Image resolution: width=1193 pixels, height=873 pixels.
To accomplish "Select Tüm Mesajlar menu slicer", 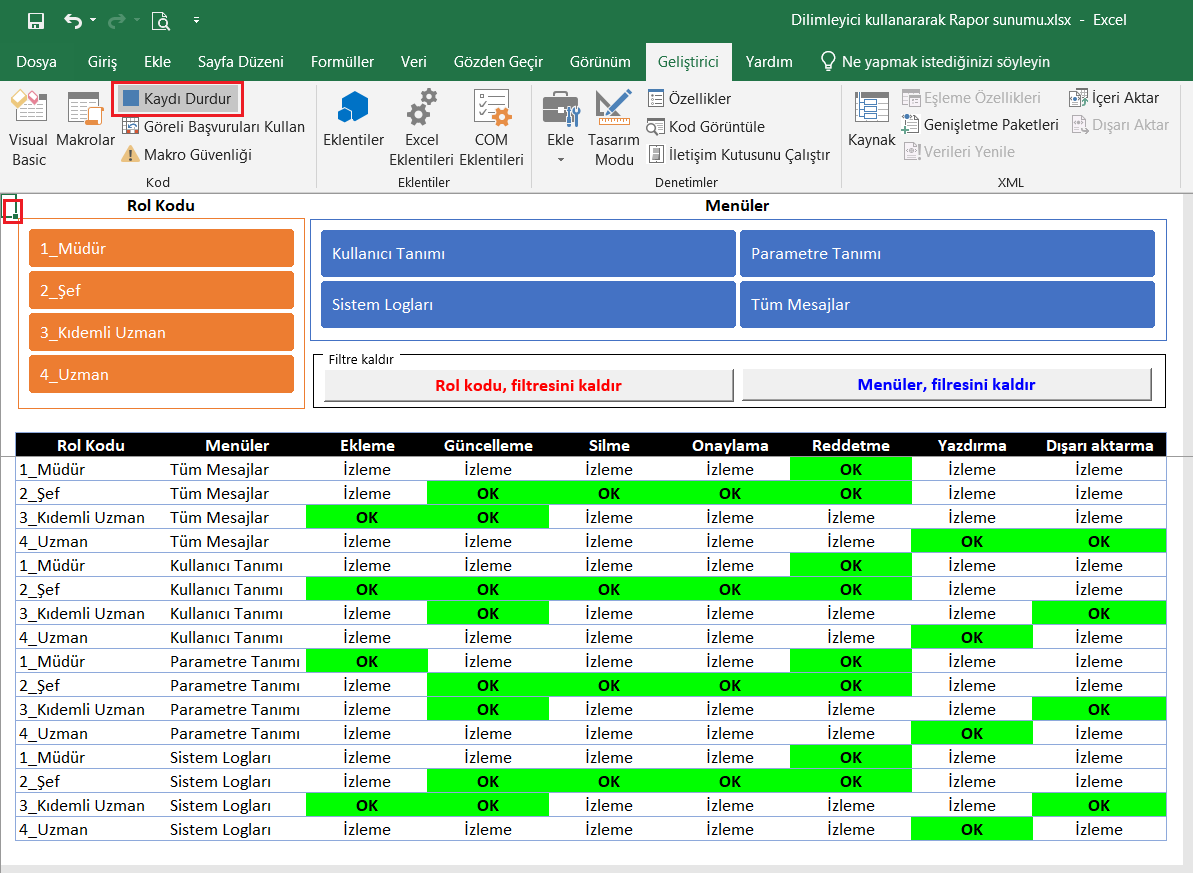I will tap(947, 304).
